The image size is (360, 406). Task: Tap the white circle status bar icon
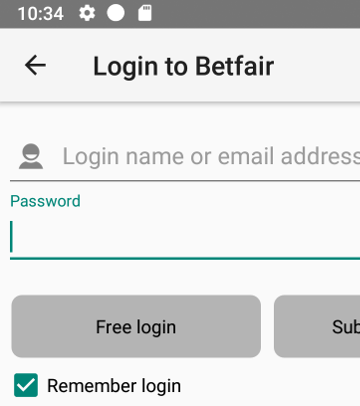[116, 13]
